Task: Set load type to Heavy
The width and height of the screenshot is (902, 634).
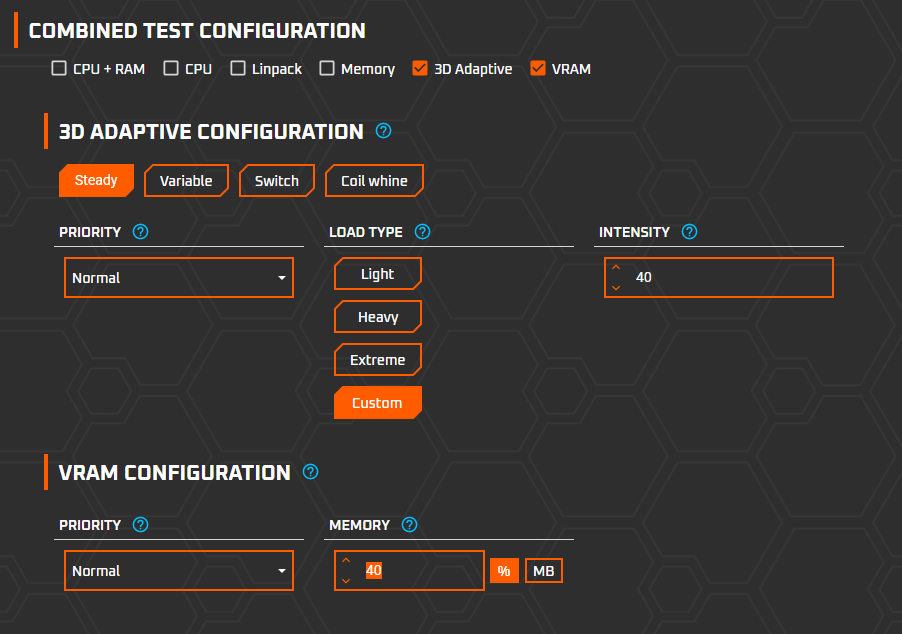Action: tap(378, 317)
